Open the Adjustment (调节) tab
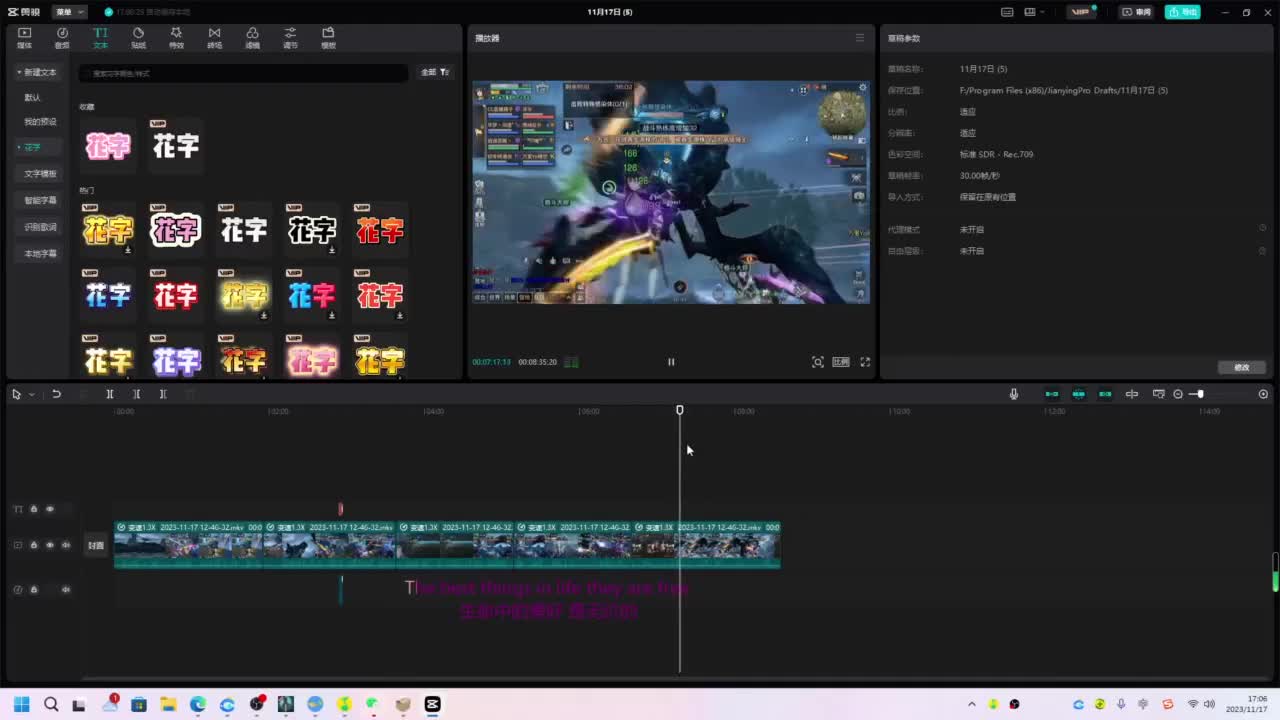 click(290, 38)
